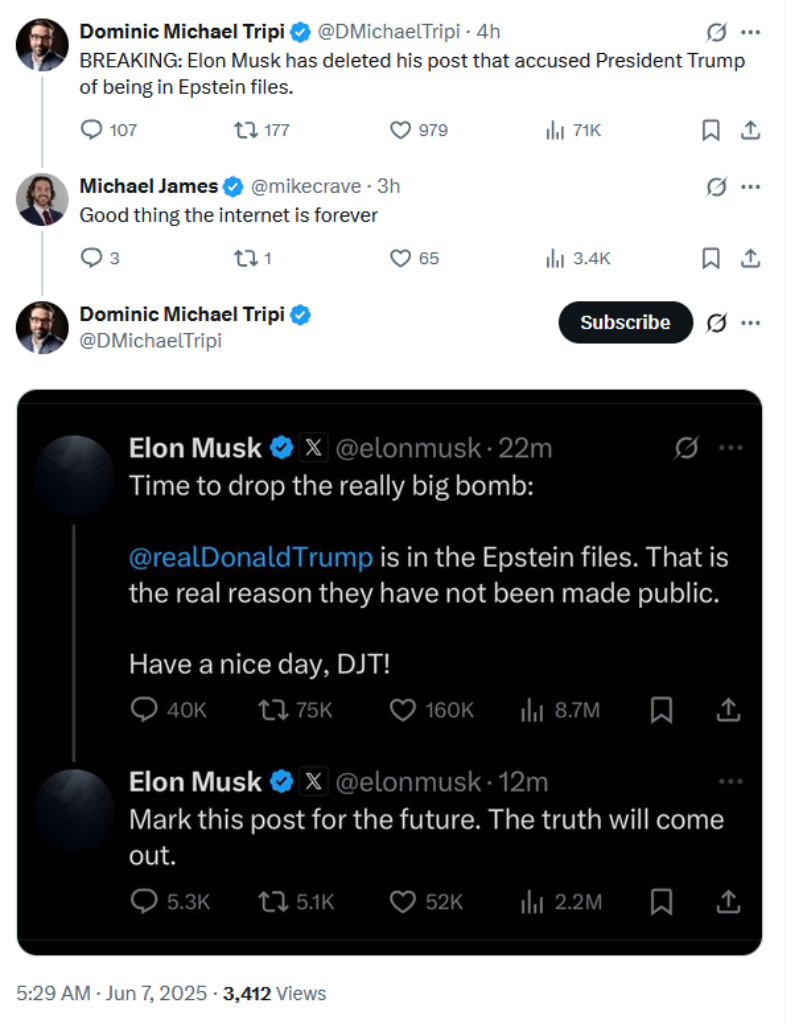
Task: Reply to Michael James's post
Action: tap(91, 258)
